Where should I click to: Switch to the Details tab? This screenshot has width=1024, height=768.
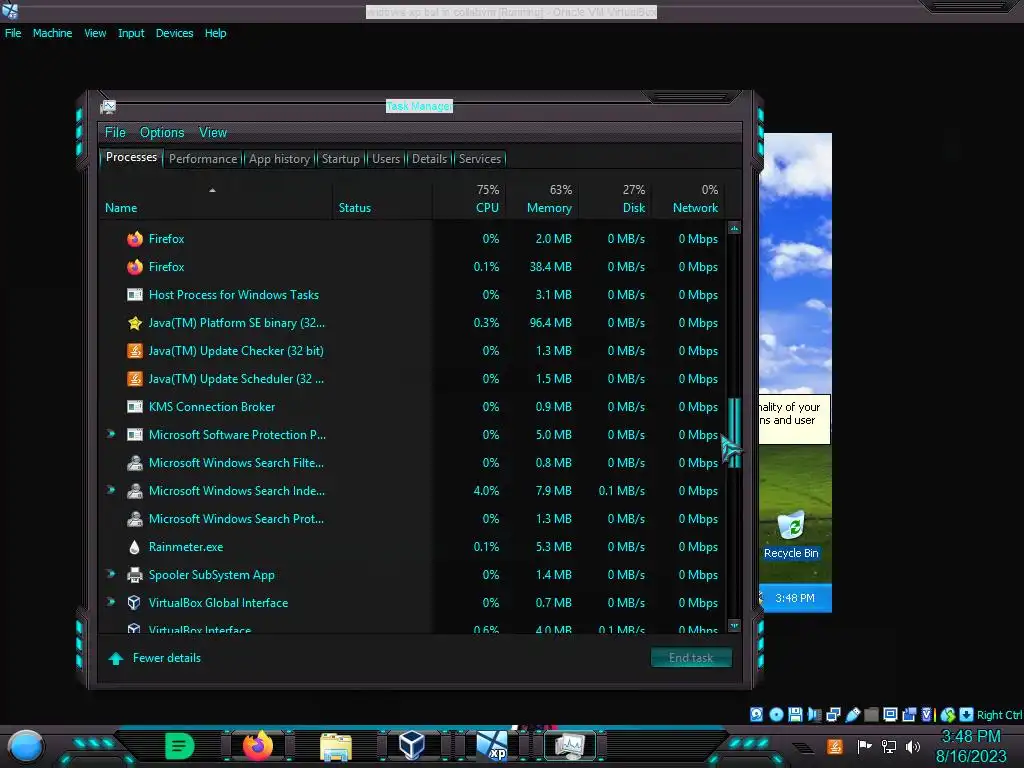point(429,159)
